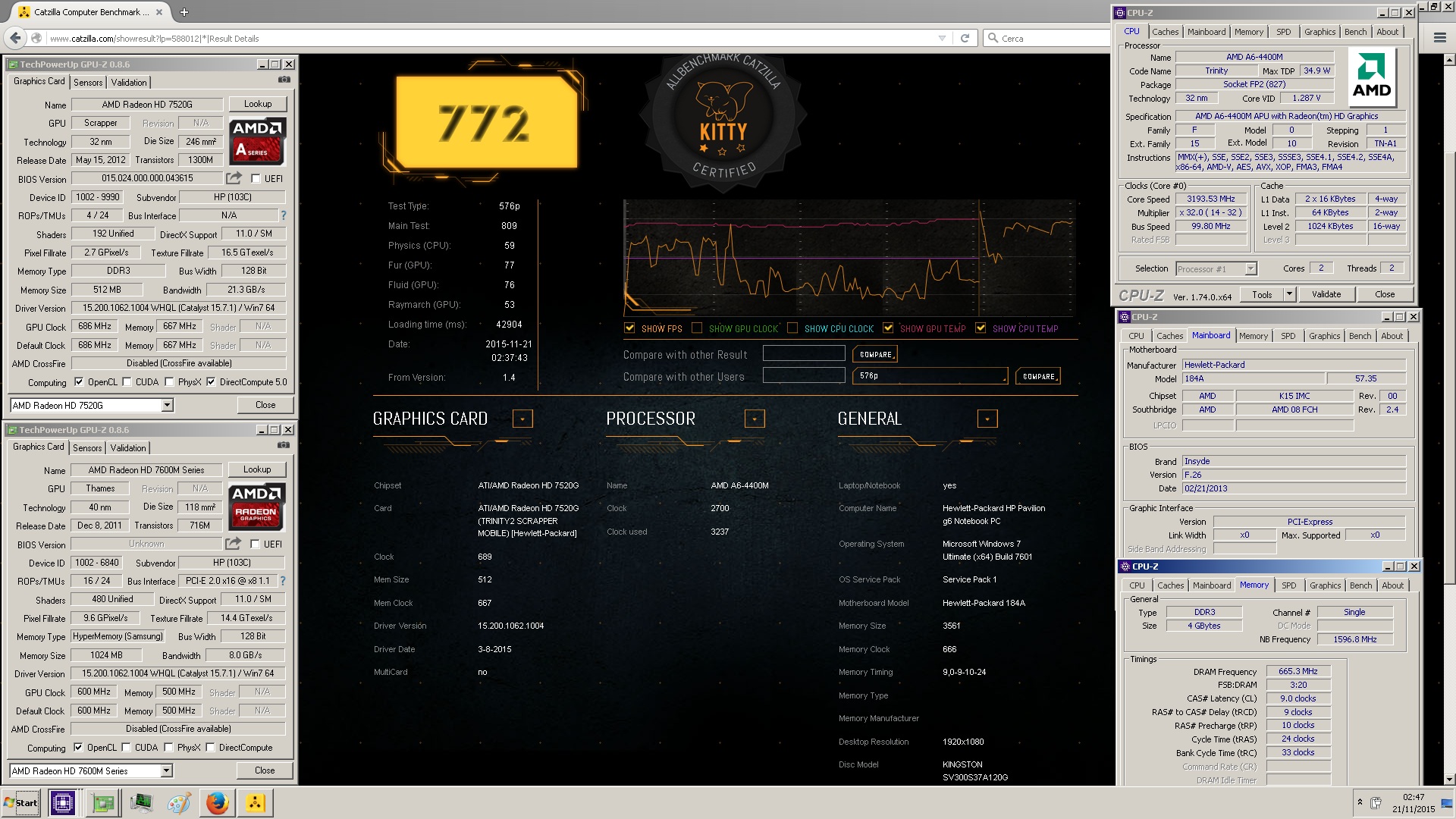Click the search magnifier icon in browser
Screen dimensions: 1456x819
[x=993, y=38]
